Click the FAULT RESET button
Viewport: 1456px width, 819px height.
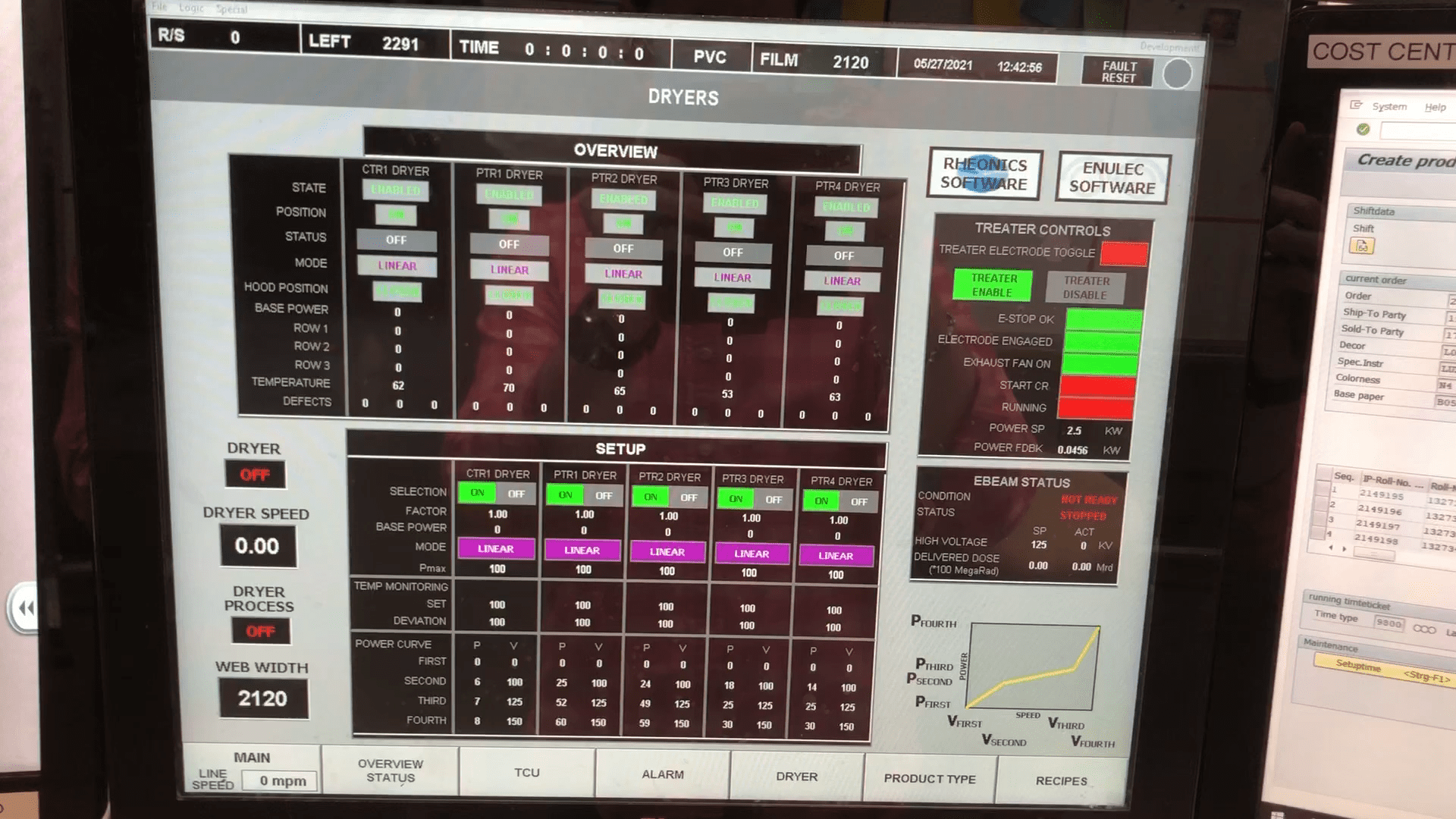tap(1118, 72)
